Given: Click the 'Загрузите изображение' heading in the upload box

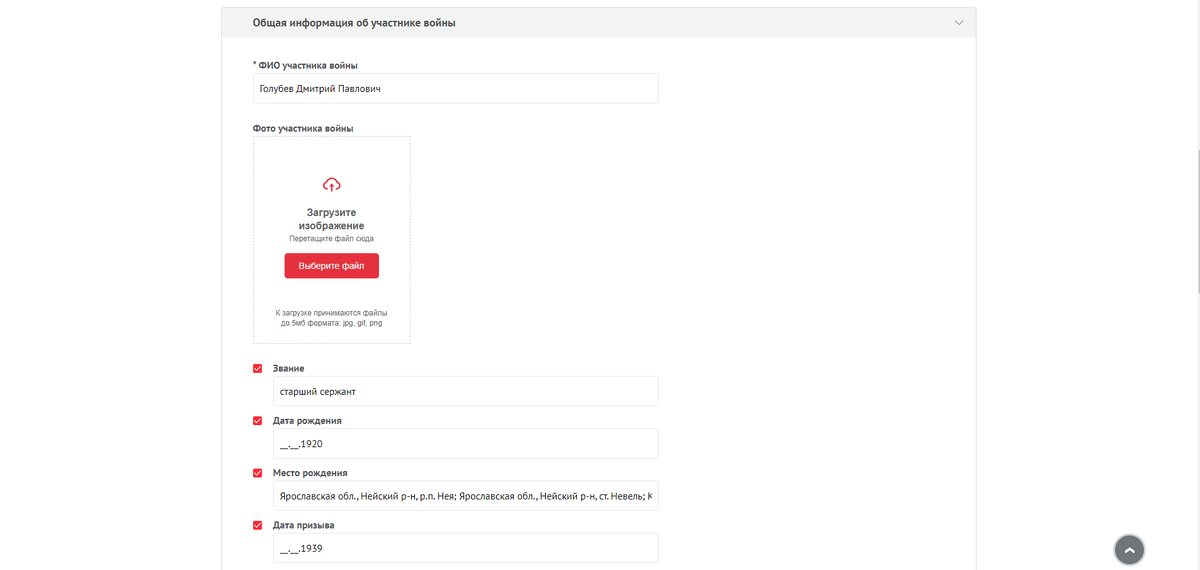Looking at the screenshot, I should tap(332, 219).
